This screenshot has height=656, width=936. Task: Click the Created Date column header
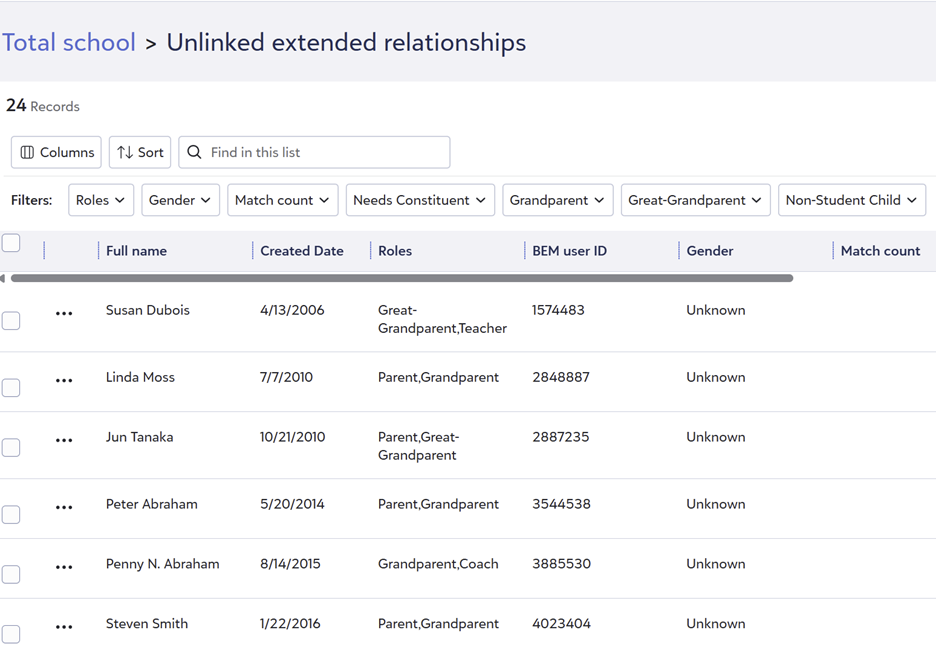click(301, 251)
